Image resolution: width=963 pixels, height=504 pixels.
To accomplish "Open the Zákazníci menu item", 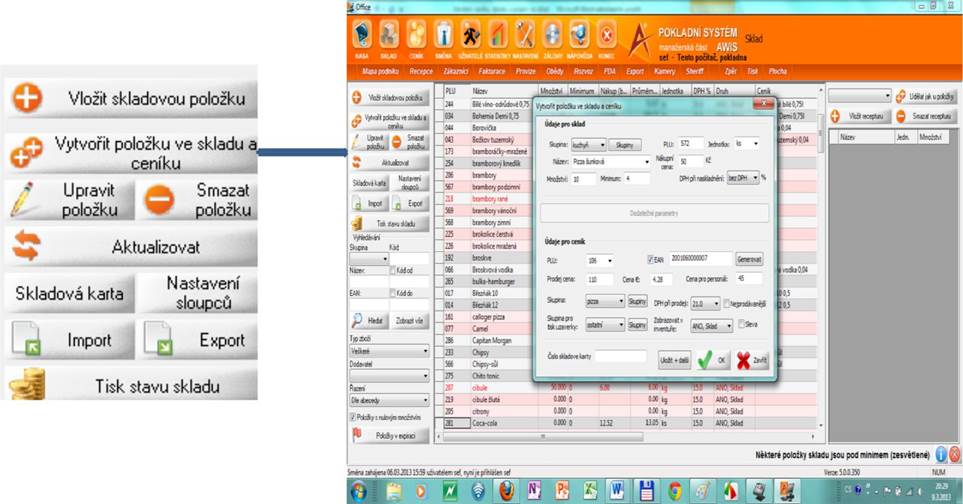I will coord(456,71).
